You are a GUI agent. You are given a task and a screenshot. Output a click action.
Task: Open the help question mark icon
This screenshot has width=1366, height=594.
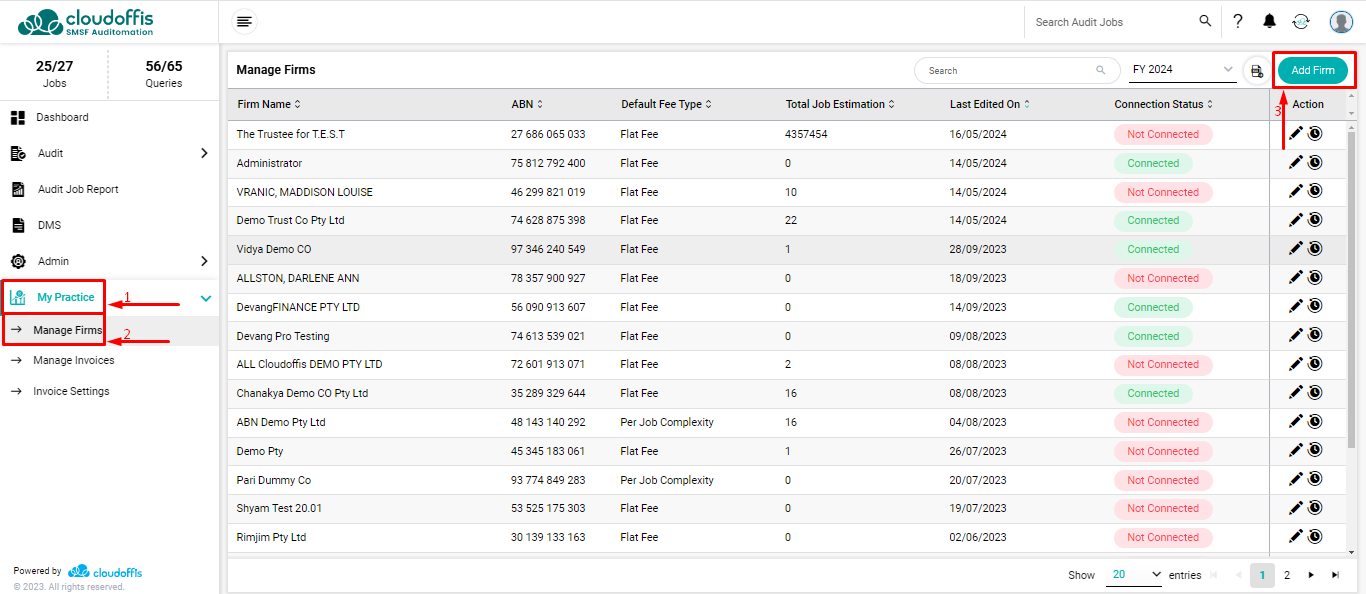tap(1238, 21)
